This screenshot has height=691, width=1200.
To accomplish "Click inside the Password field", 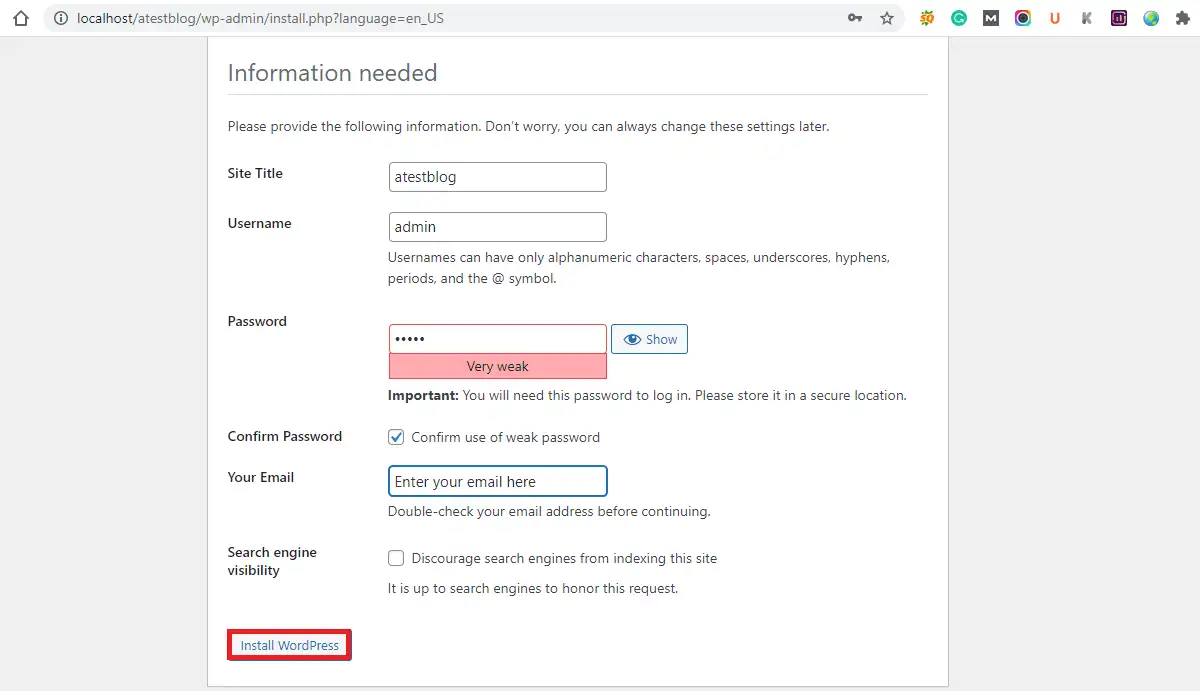I will tap(497, 339).
